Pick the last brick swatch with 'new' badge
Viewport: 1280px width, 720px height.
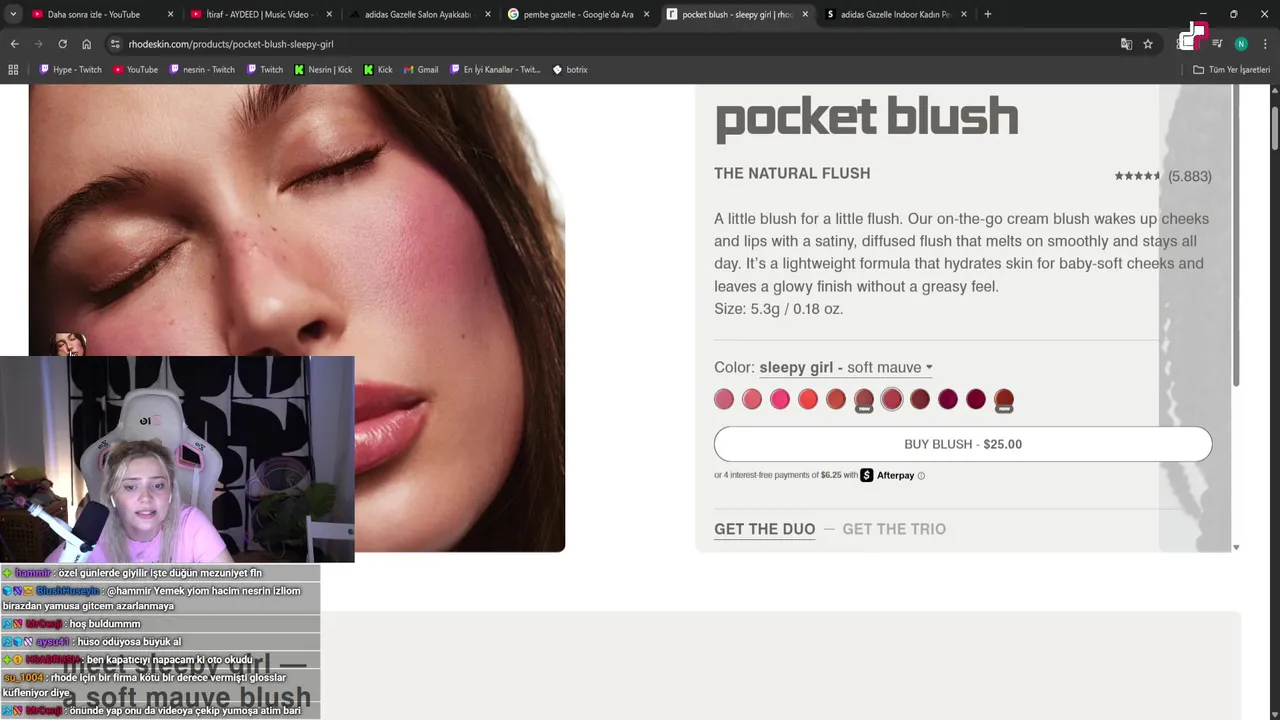(1004, 400)
